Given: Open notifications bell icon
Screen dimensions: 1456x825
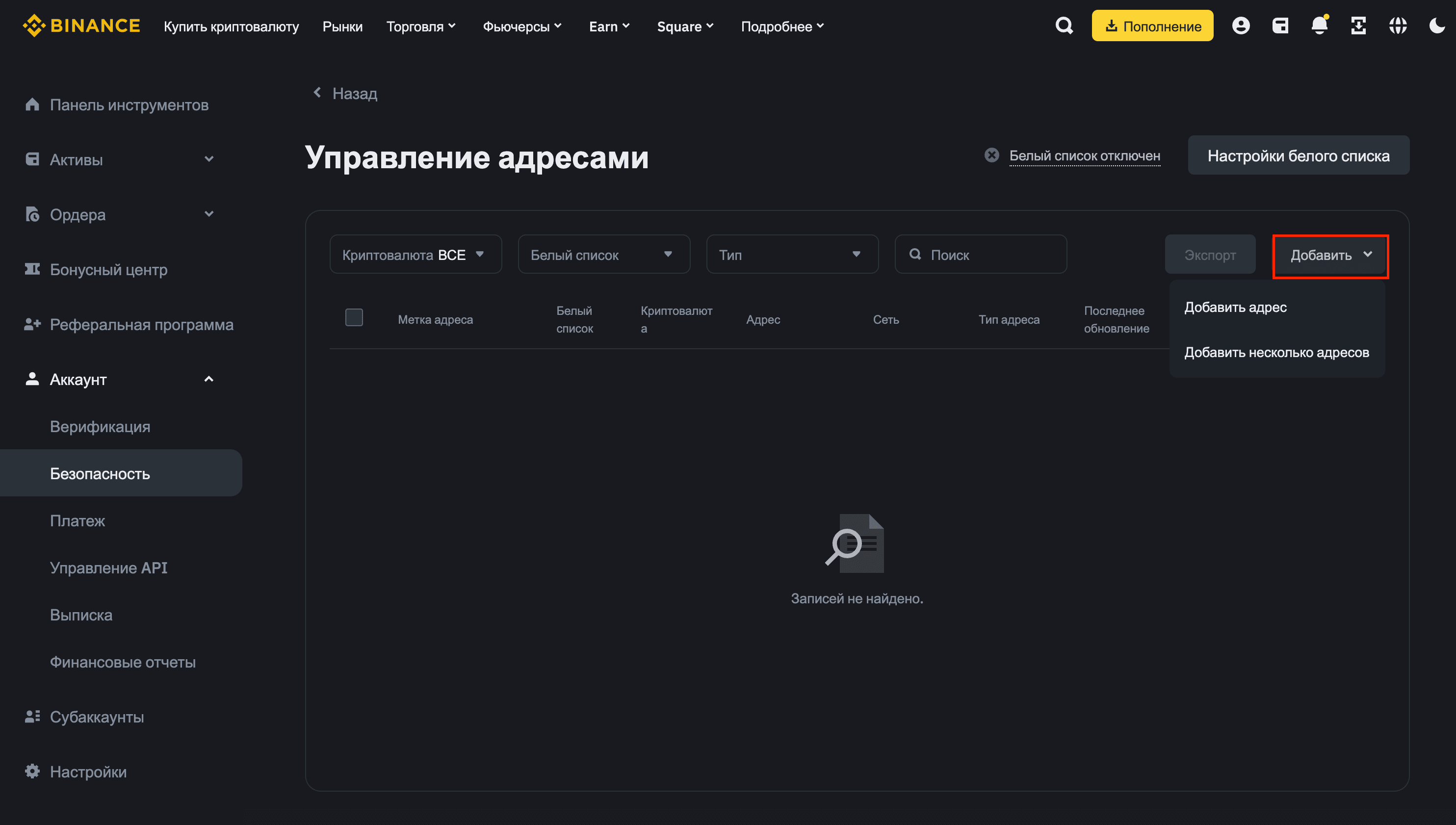Looking at the screenshot, I should pyautogui.click(x=1319, y=26).
